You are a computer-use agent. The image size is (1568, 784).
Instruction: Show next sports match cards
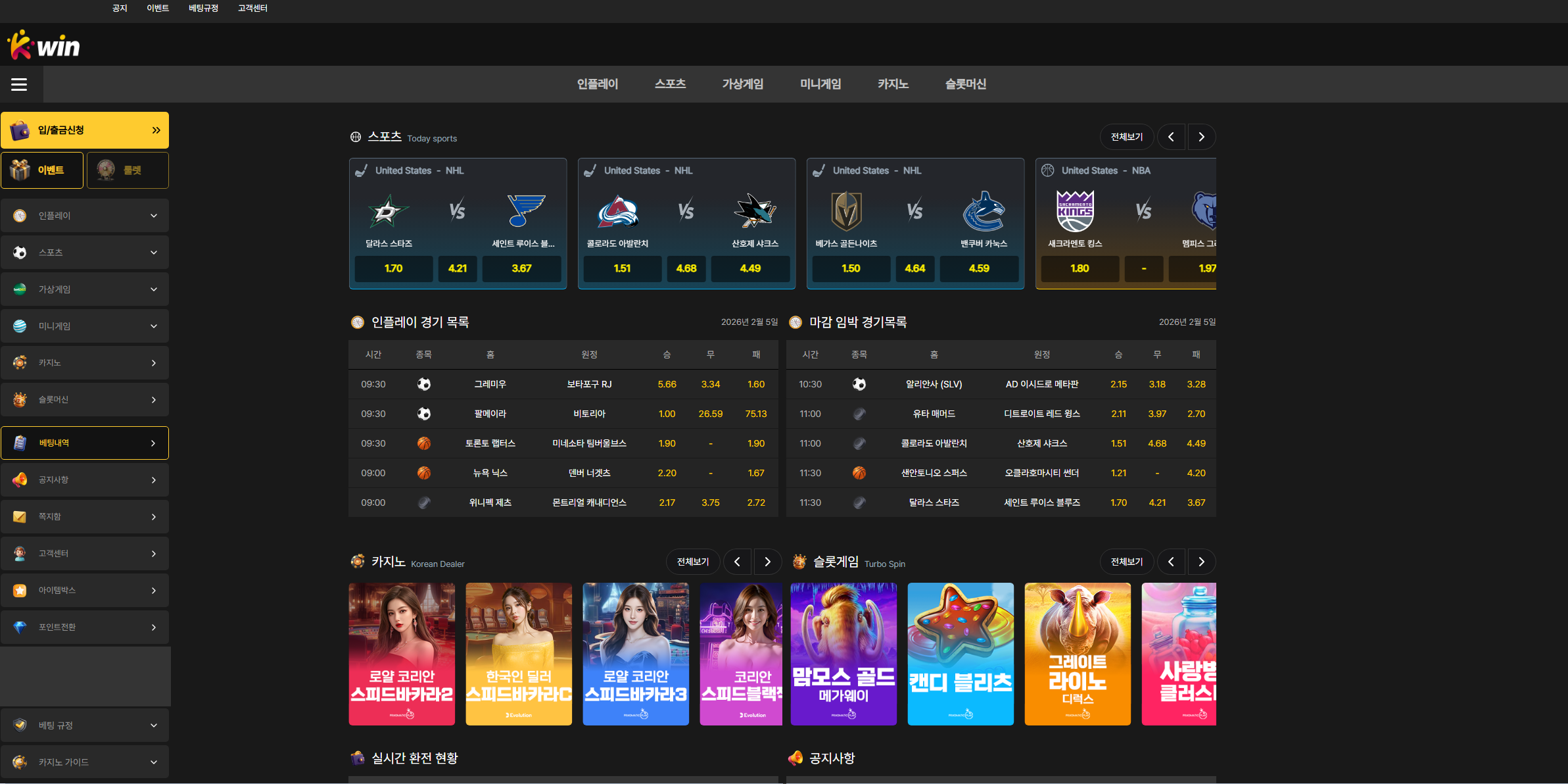[1201, 137]
